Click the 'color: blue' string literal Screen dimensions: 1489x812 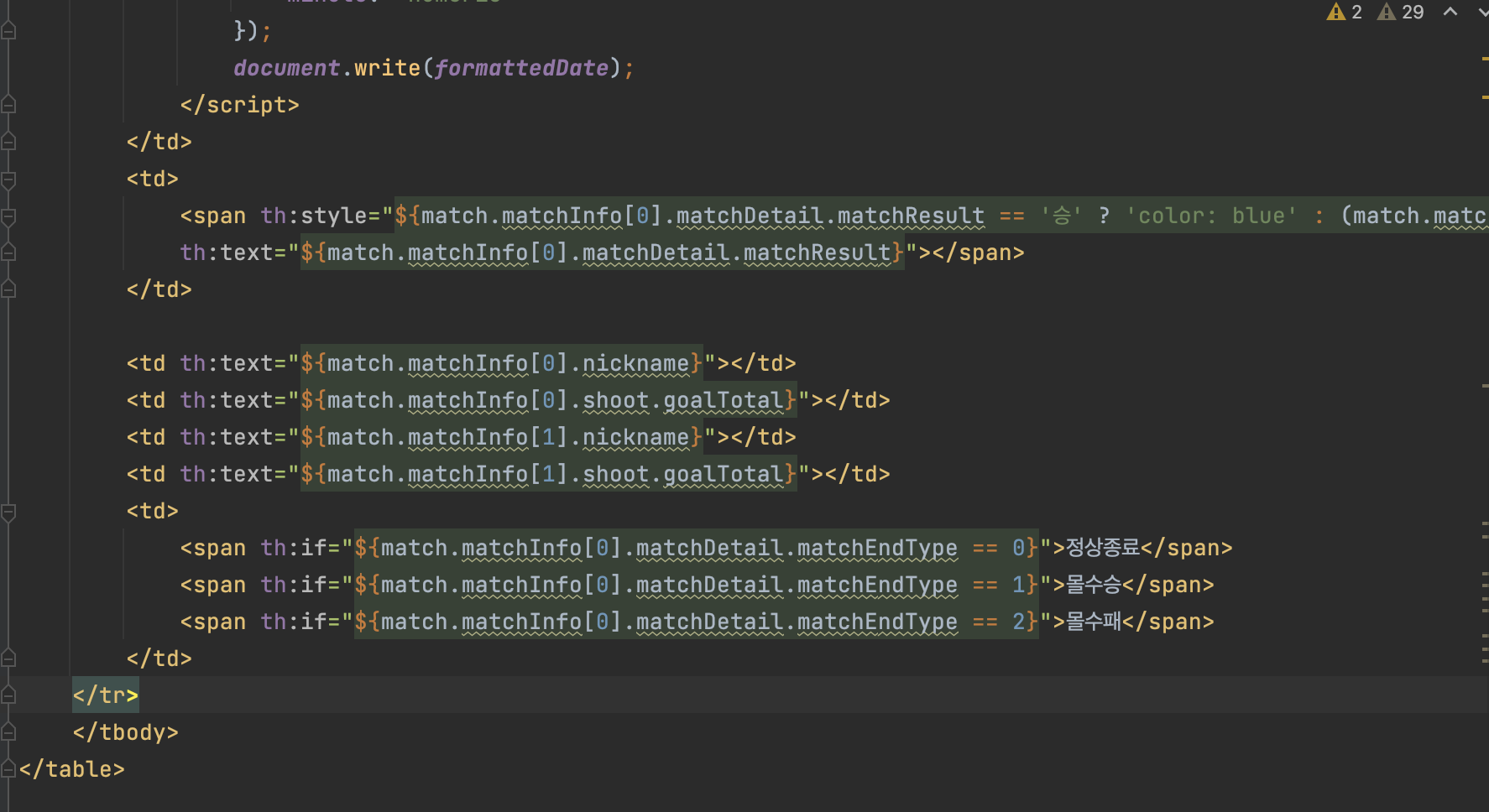click(x=1211, y=216)
